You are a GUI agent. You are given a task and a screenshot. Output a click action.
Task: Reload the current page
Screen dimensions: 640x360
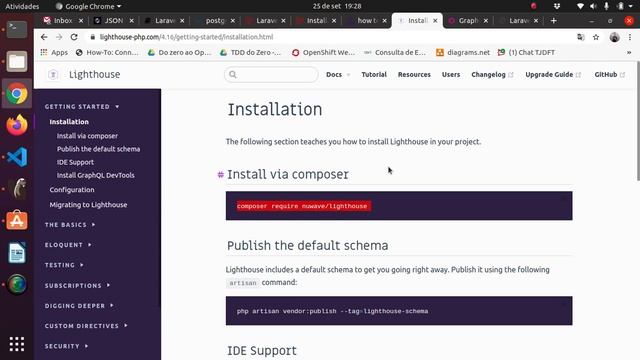pos(74,37)
